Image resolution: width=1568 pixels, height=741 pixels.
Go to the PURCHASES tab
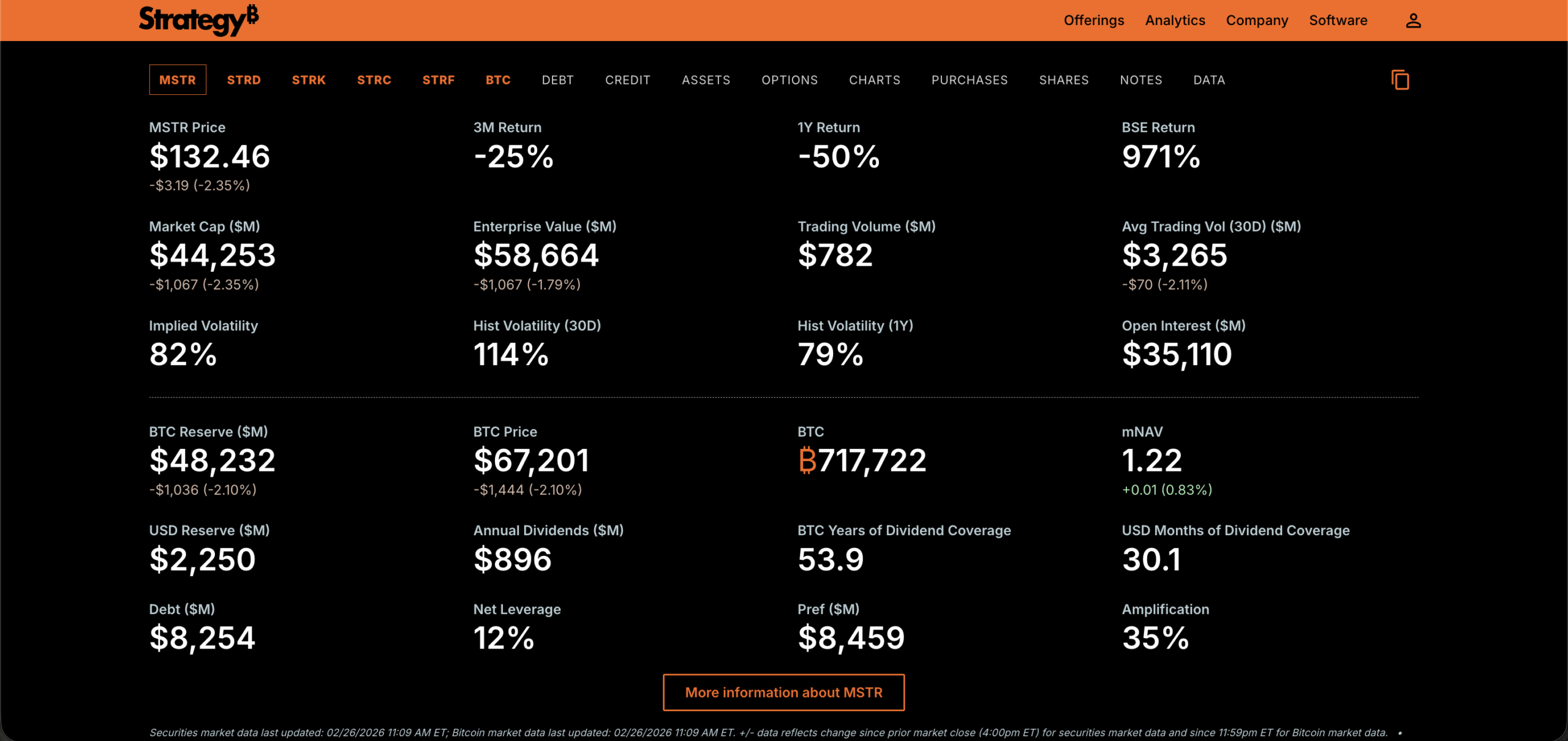coord(969,80)
